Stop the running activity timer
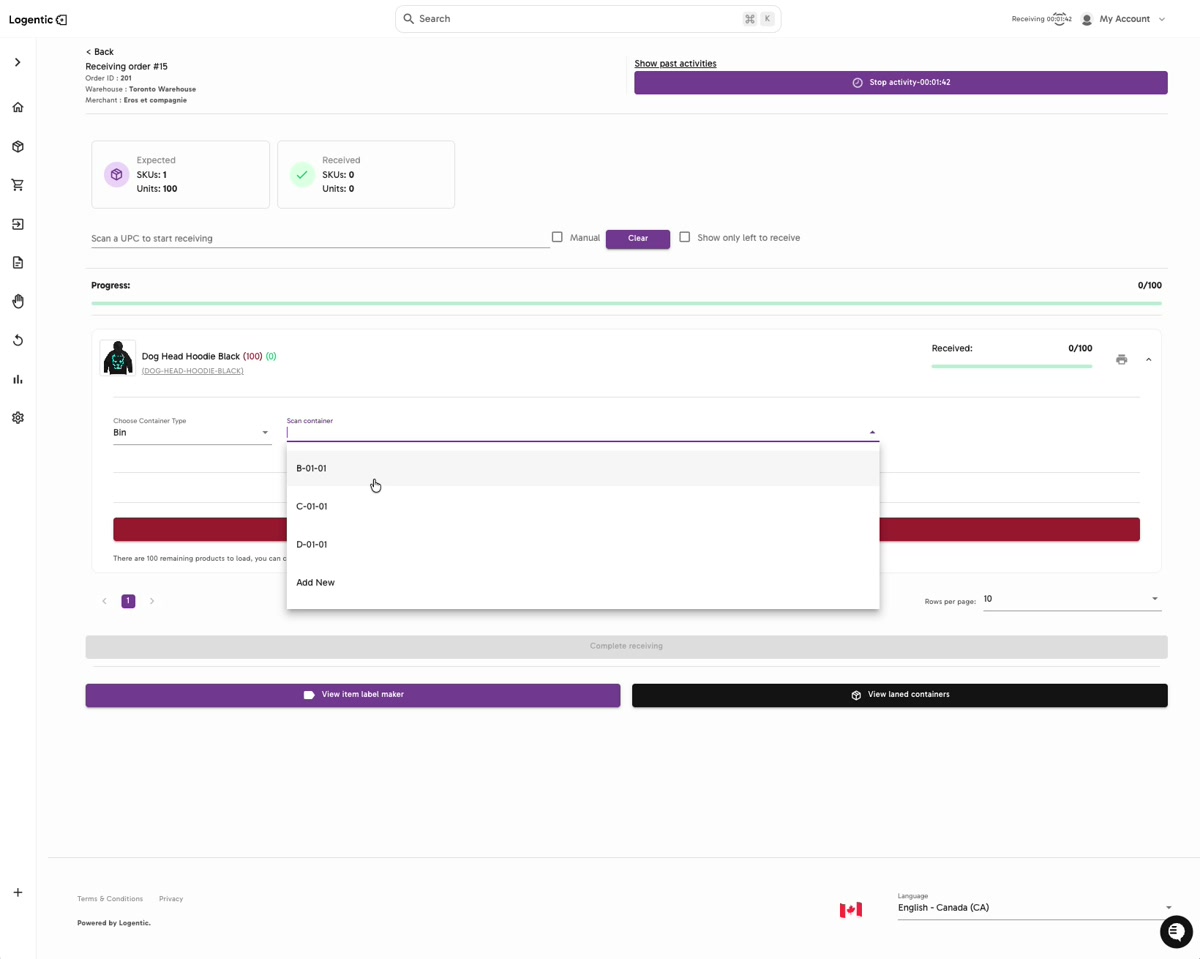This screenshot has width=1200, height=959. pyautogui.click(x=900, y=82)
